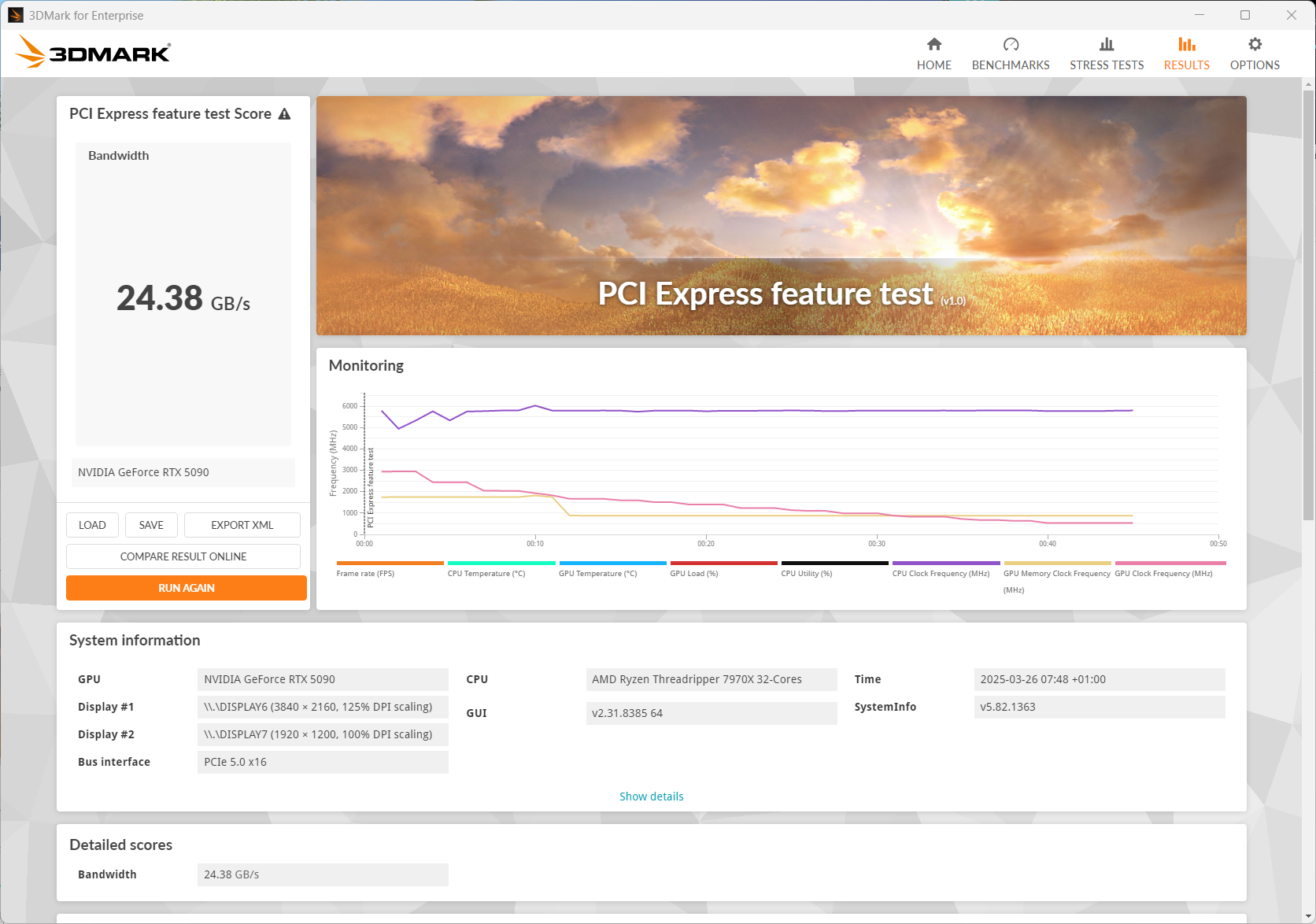Toggle the GPU Clock Frequency legend swatch
The width and height of the screenshot is (1316, 924).
coord(1170,563)
